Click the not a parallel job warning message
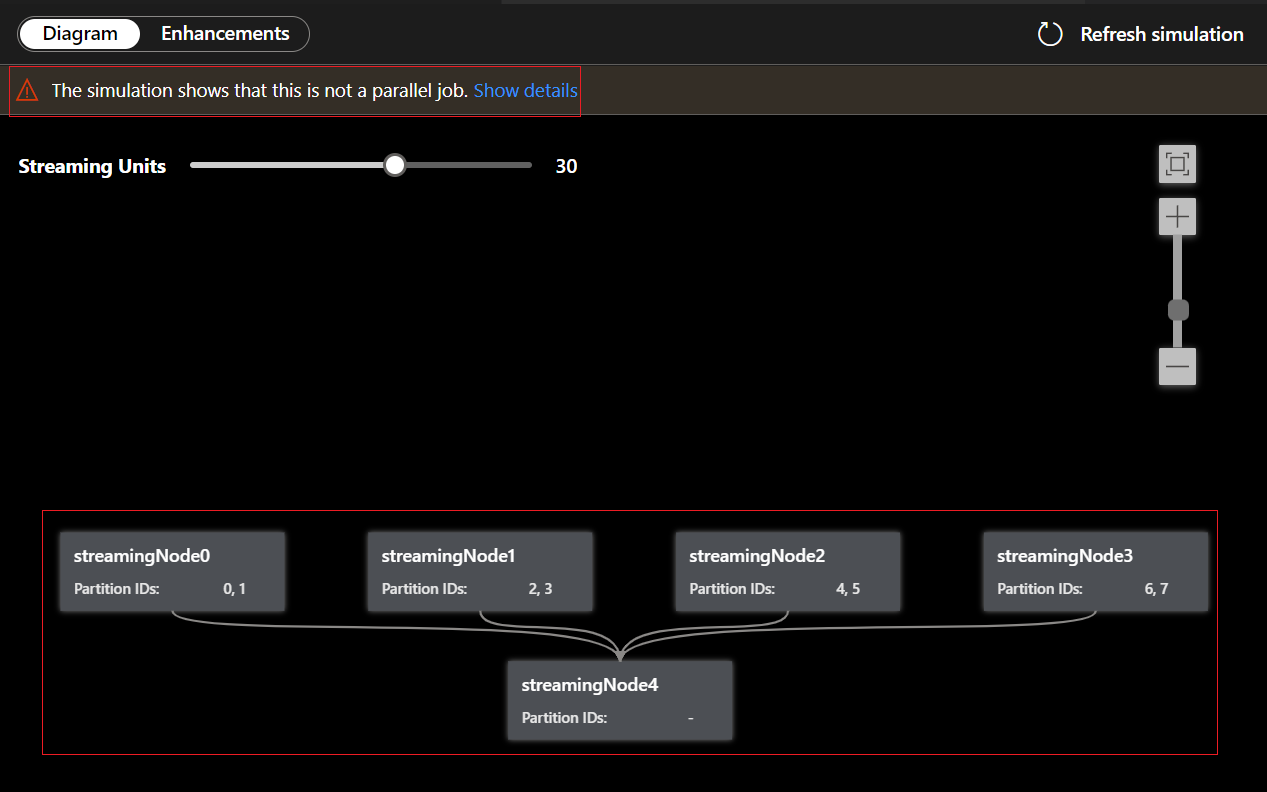1267x792 pixels. (x=259, y=90)
